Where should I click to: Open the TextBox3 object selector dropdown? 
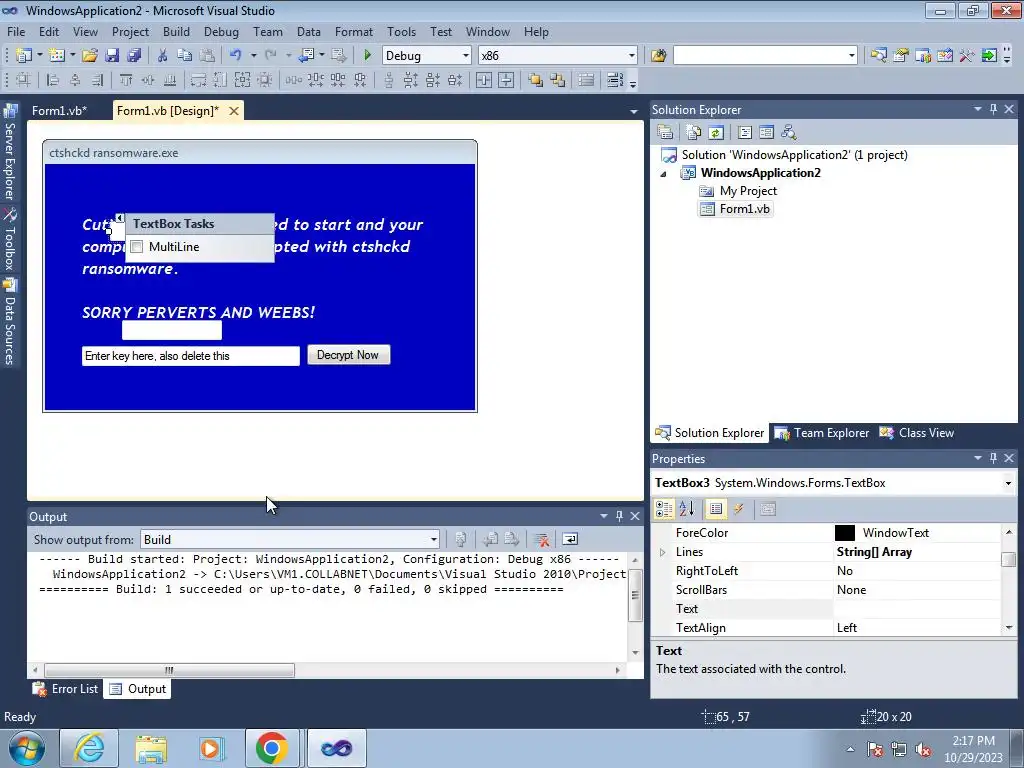(x=1008, y=483)
